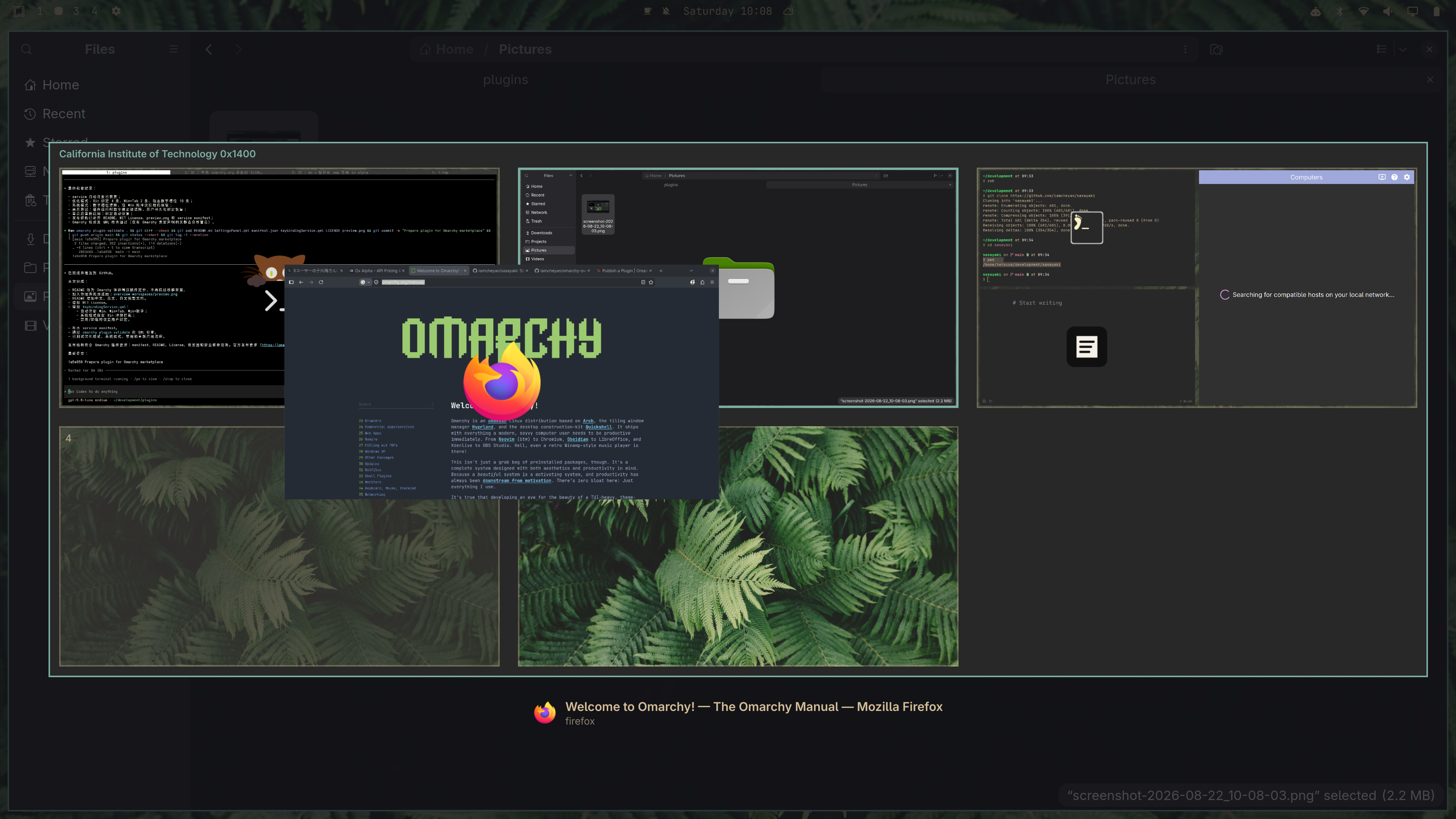Select screenshot-2026-08-22_10-08-03.png file in Files thumbnail
The image size is (1456, 819).
[598, 214]
